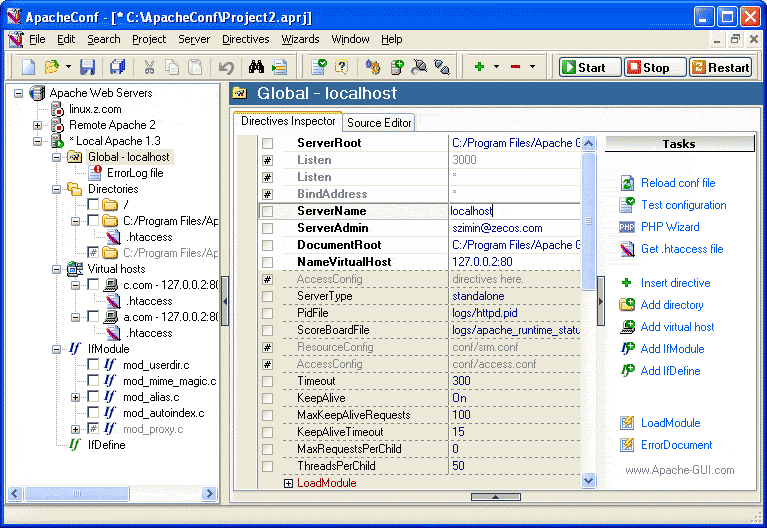Expand the mod_alias.c node

75,397
